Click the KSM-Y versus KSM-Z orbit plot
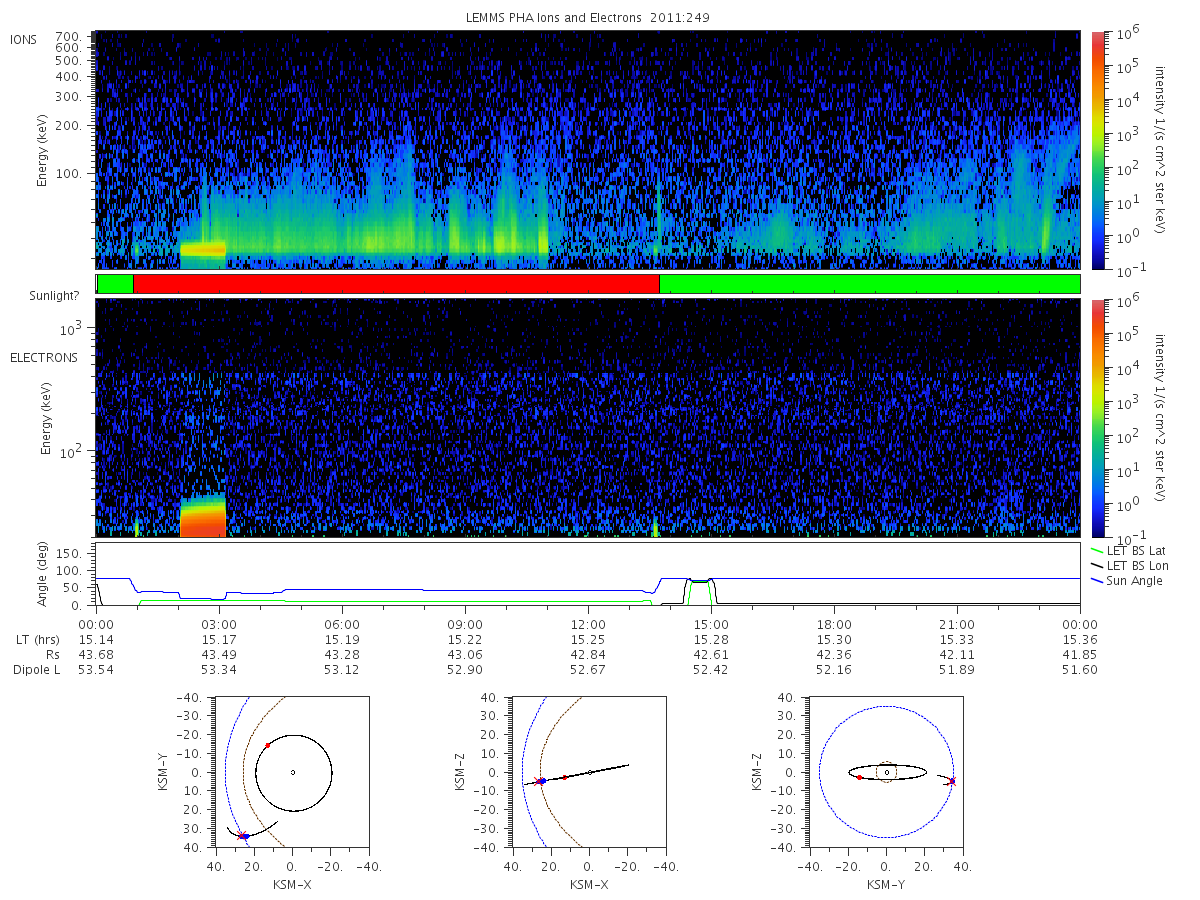This screenshot has width=1200, height=900. click(x=886, y=772)
